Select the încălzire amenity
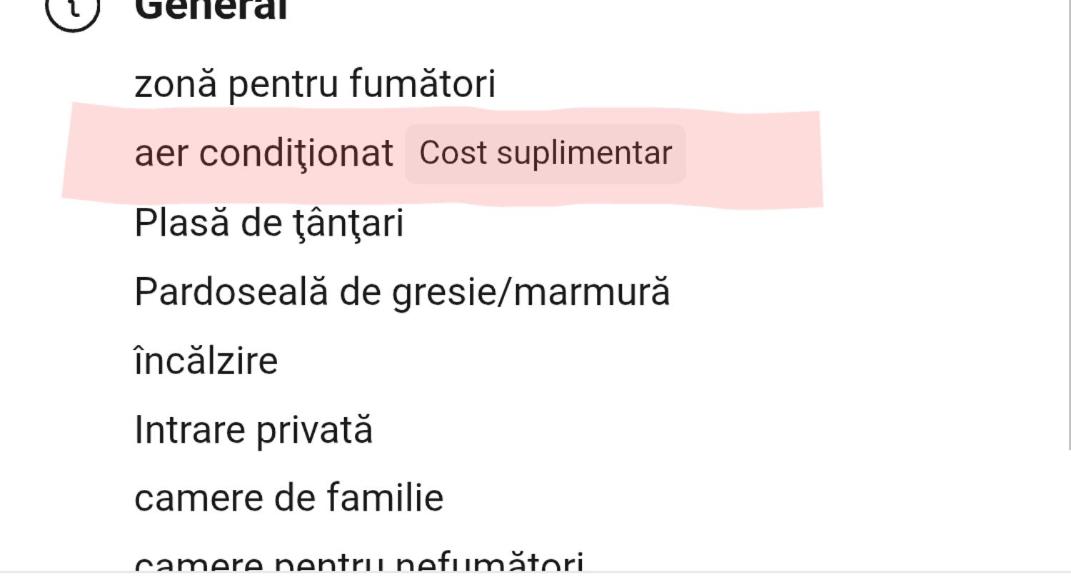 (x=206, y=360)
